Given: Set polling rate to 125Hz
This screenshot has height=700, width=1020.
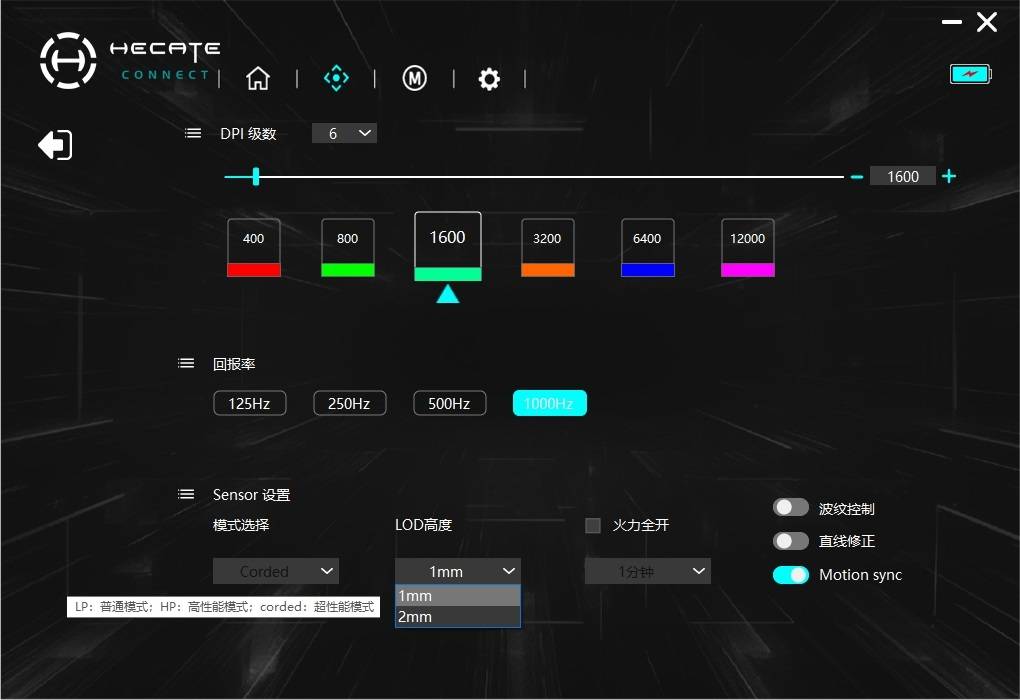Looking at the screenshot, I should [250, 403].
